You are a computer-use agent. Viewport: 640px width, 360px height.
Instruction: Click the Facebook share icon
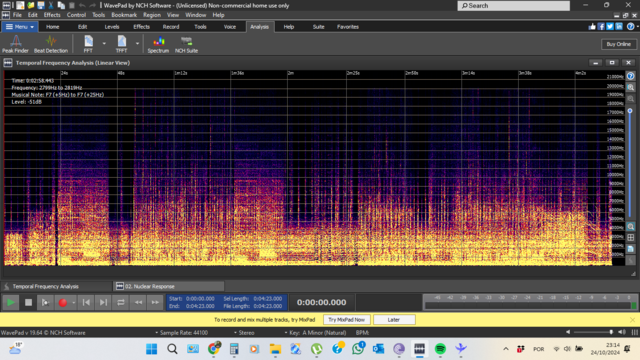point(601,27)
